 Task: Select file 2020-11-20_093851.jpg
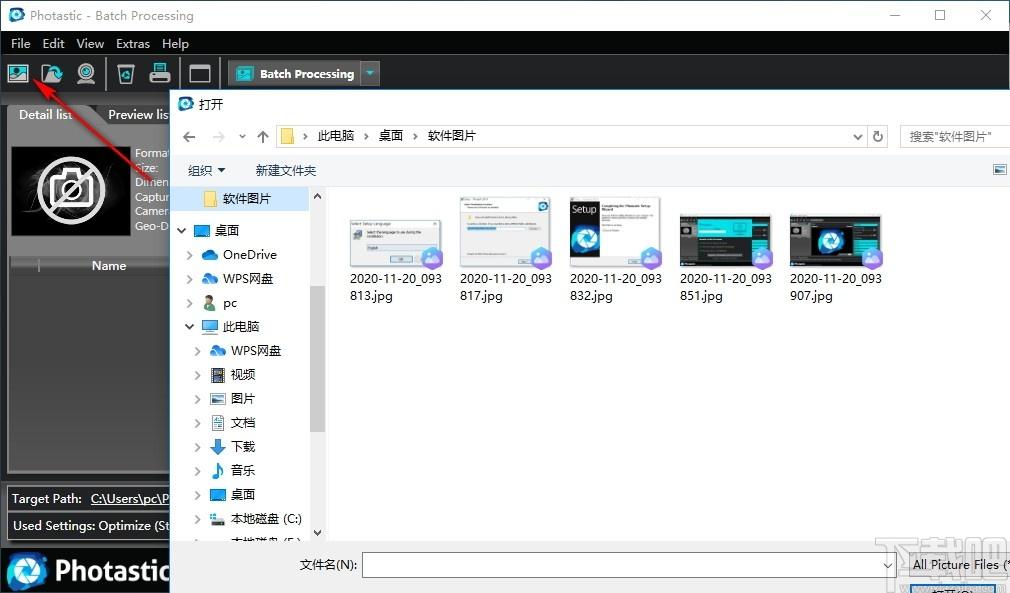[725, 260]
